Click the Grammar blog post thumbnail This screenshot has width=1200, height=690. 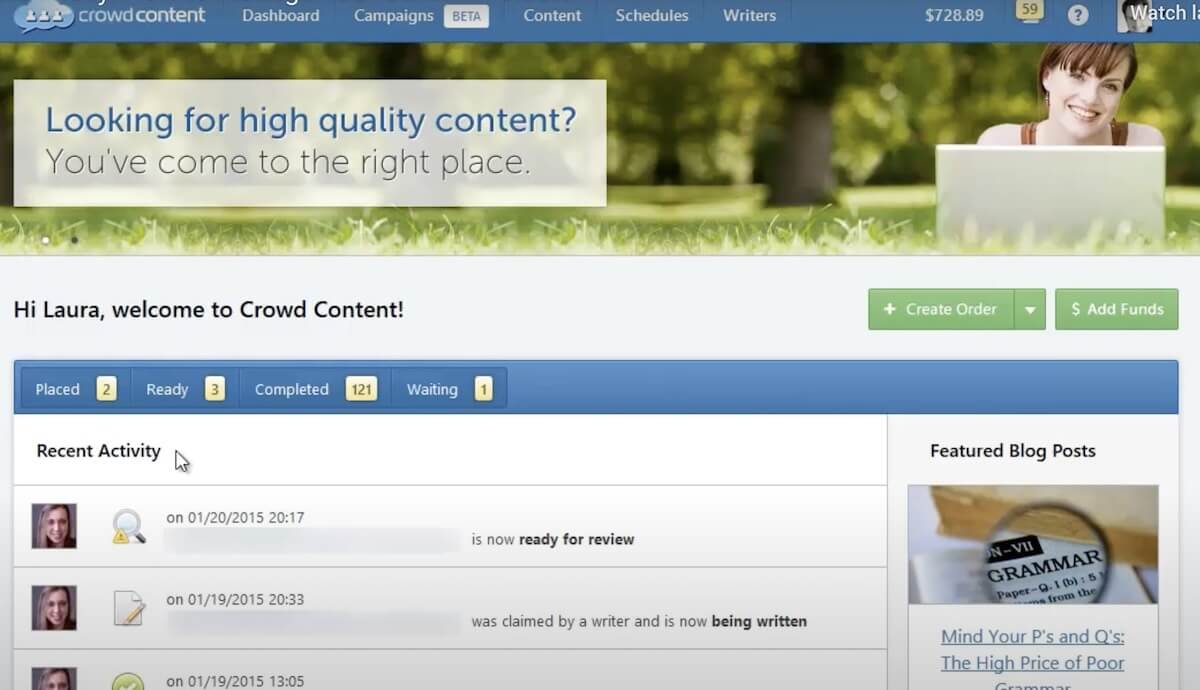pyautogui.click(x=1033, y=544)
